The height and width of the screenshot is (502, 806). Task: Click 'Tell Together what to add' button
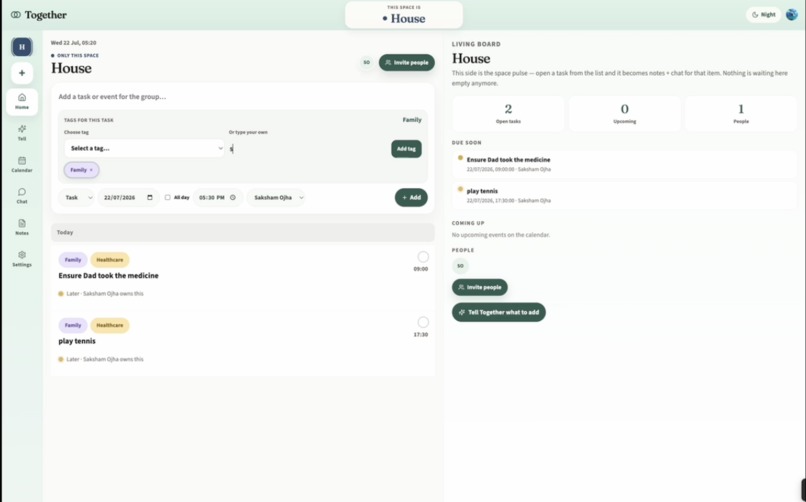point(499,312)
